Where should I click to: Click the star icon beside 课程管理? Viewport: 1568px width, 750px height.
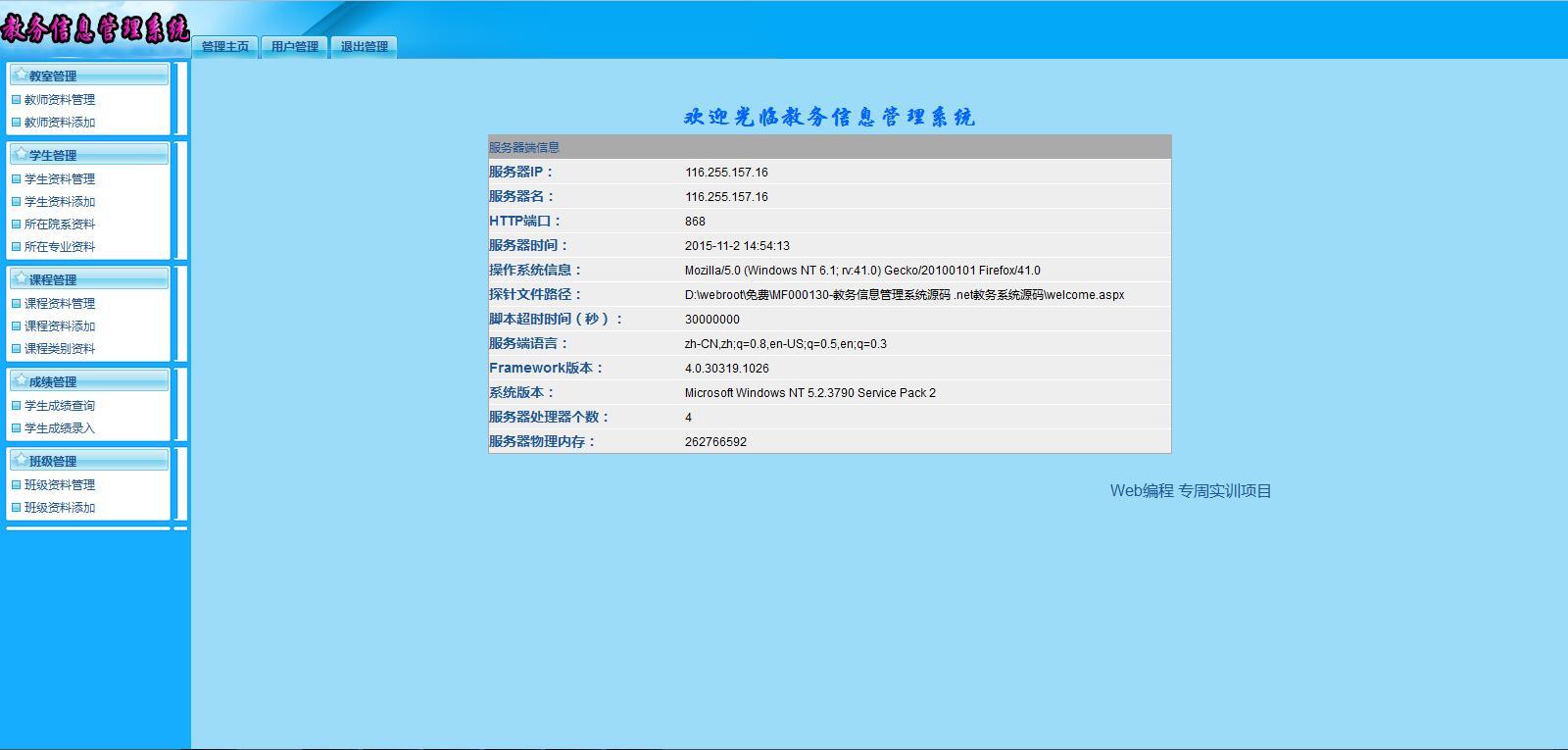click(x=21, y=278)
